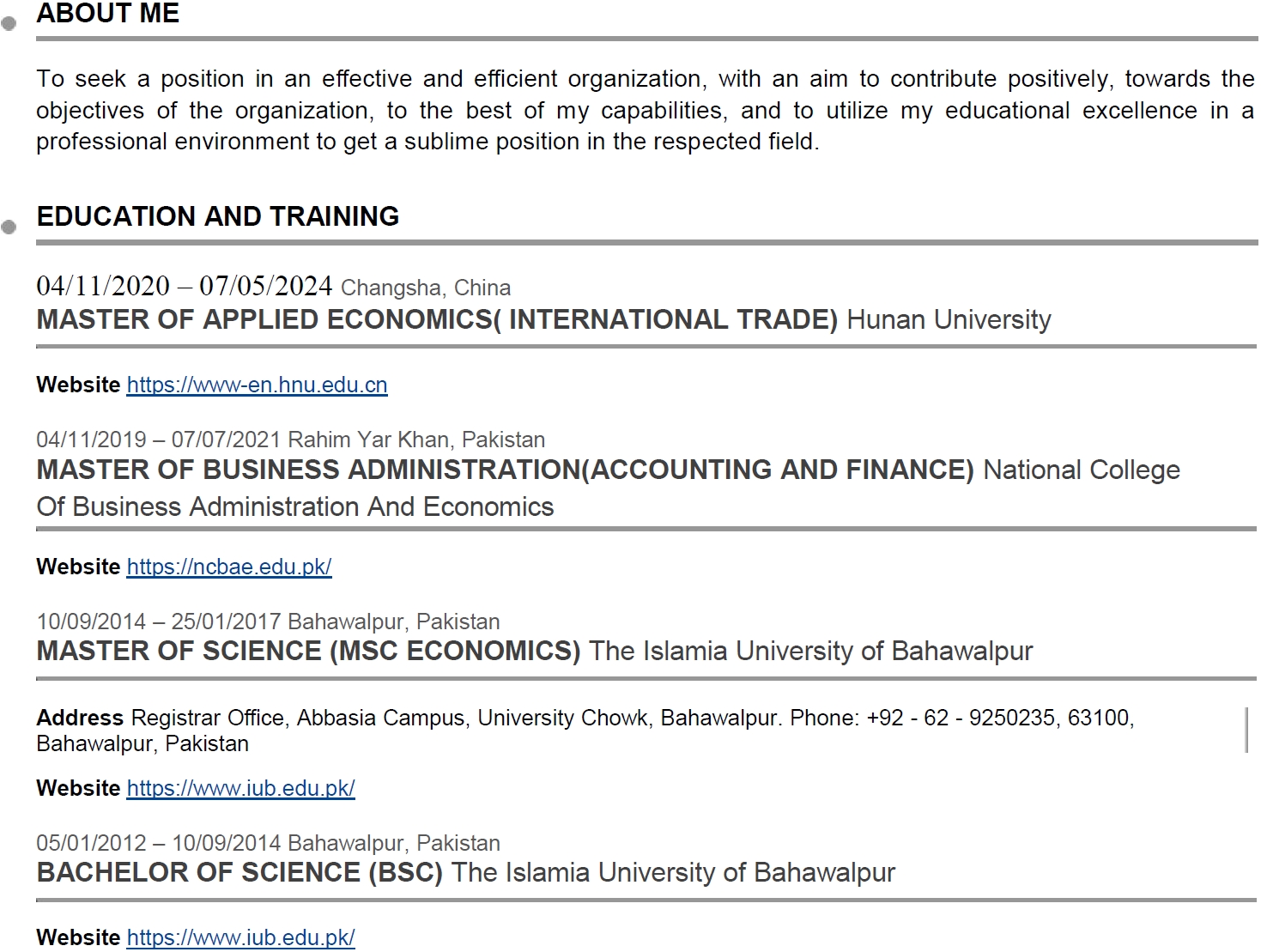Click the bullet beside Education and Training
1261x952 pixels.
pos(9,227)
